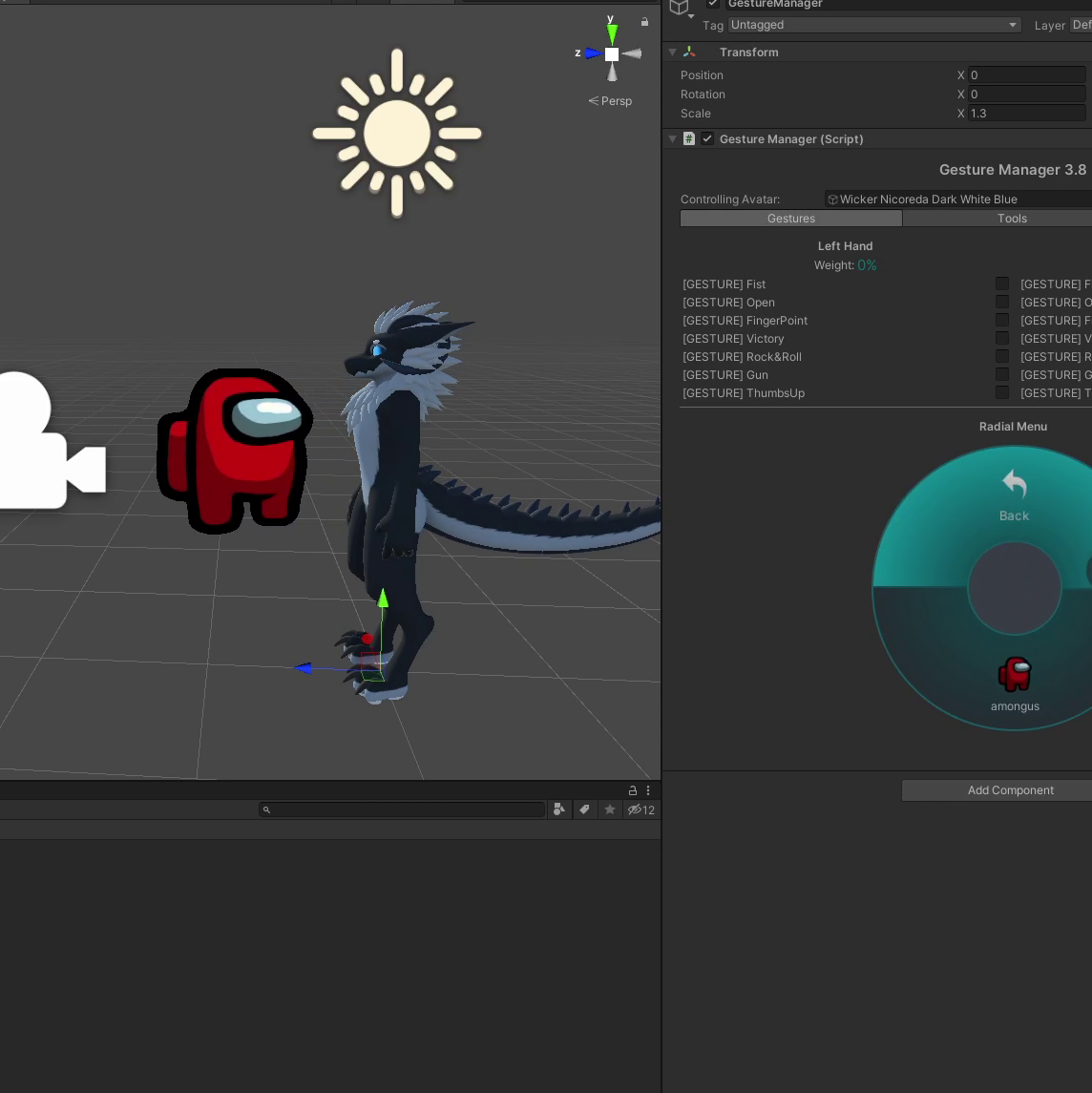Switch to the Tools tab

[1012, 219]
